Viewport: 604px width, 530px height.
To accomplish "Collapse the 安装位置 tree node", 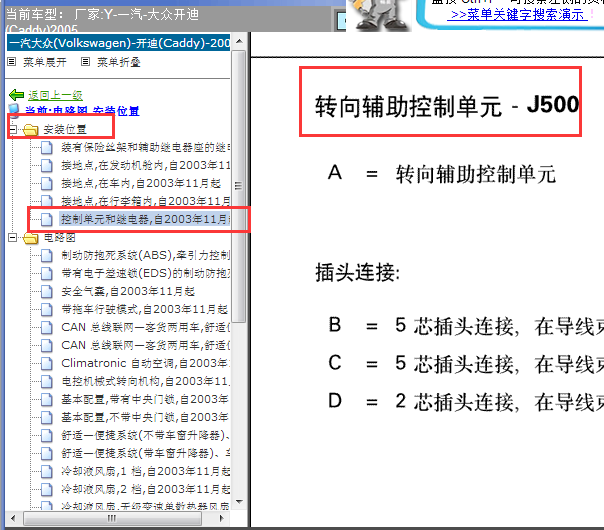I will coord(12,130).
